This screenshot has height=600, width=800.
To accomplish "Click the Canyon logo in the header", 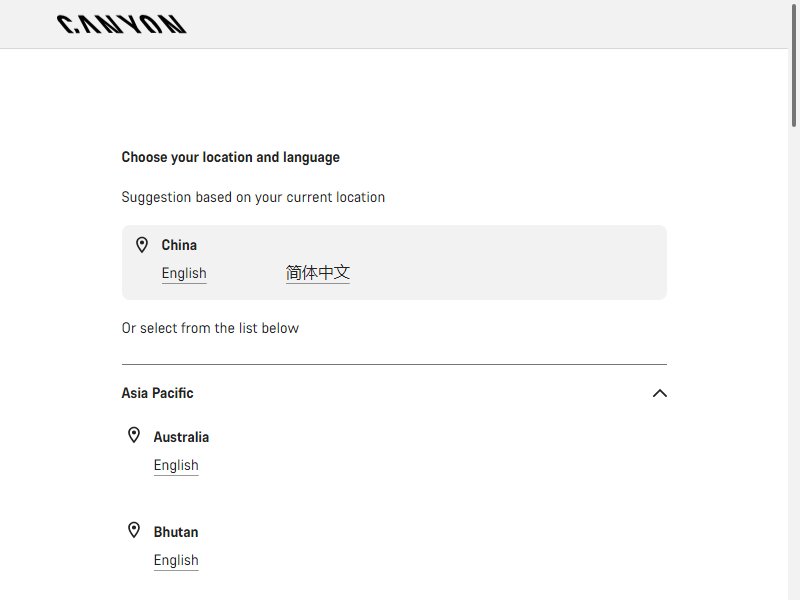I will [121, 24].
